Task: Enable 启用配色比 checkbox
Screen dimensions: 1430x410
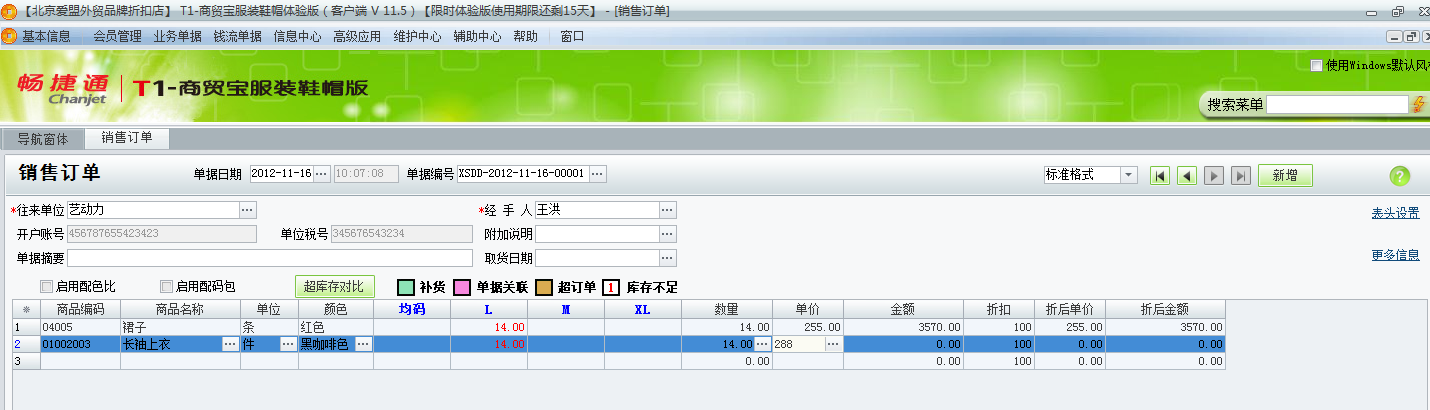Action: (x=46, y=287)
